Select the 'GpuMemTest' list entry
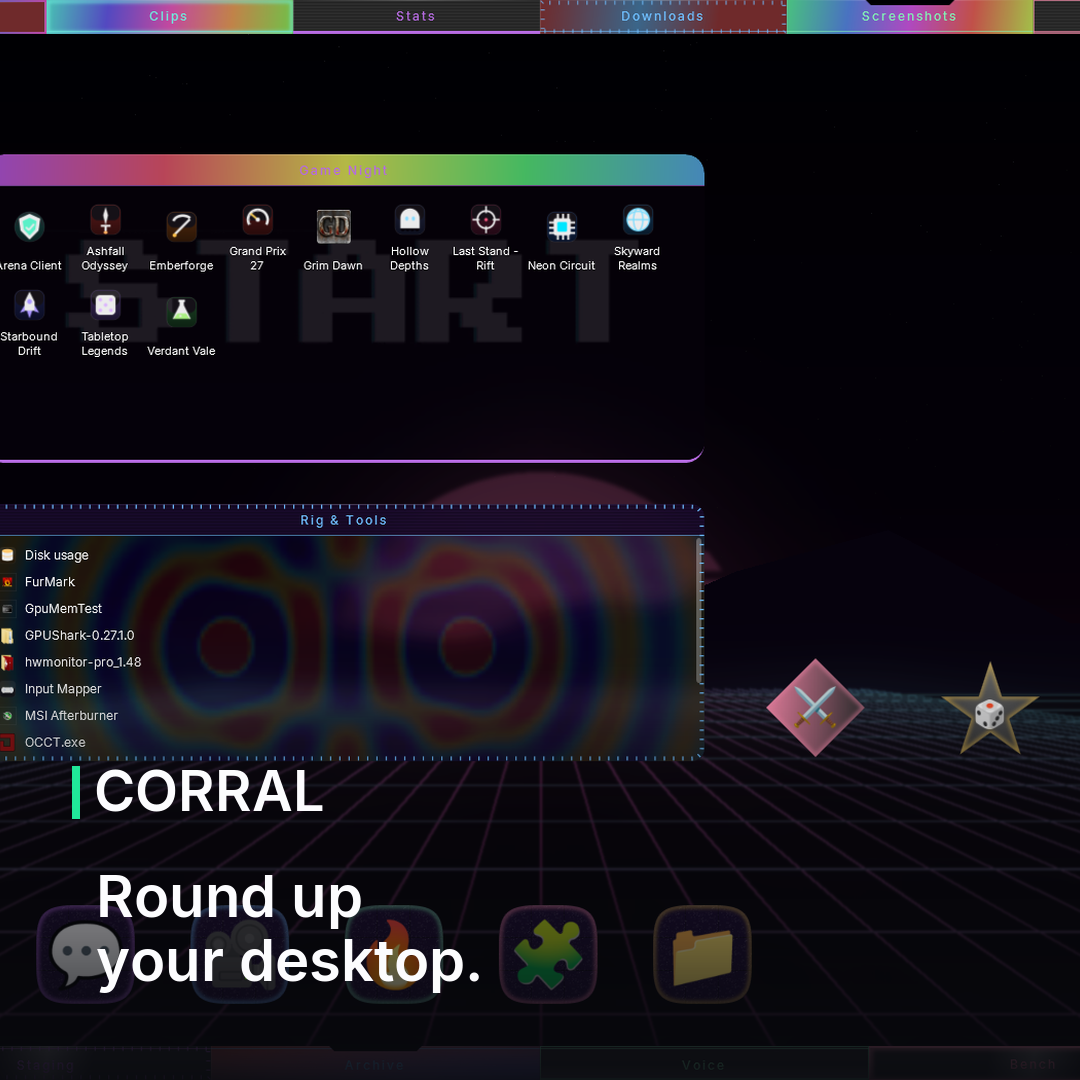The image size is (1080, 1080). pyautogui.click(x=63, y=609)
